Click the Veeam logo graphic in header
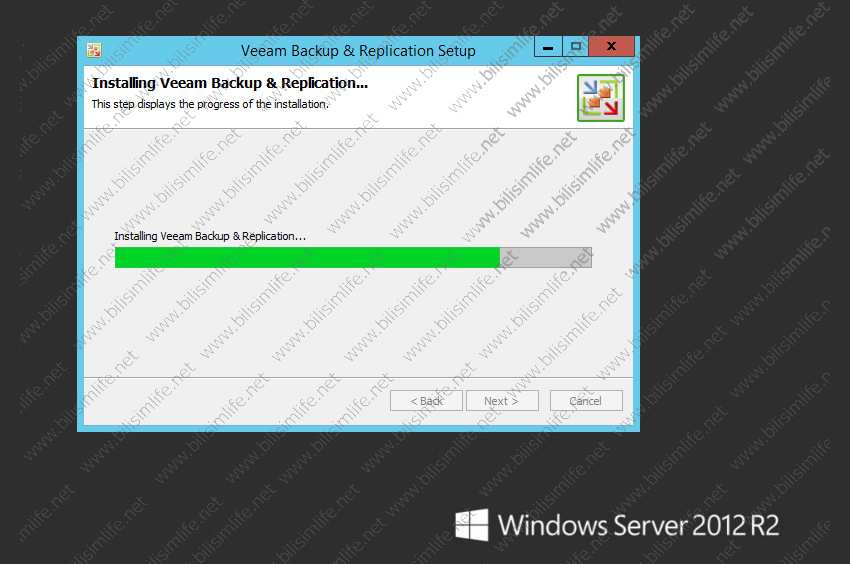The image size is (850, 564). [x=601, y=98]
